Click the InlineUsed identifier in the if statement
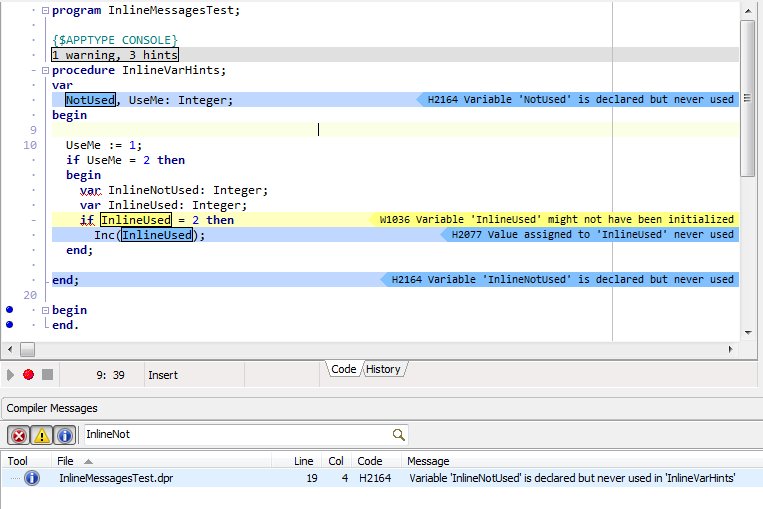The height and width of the screenshot is (509, 763). pyautogui.click(x=136, y=220)
